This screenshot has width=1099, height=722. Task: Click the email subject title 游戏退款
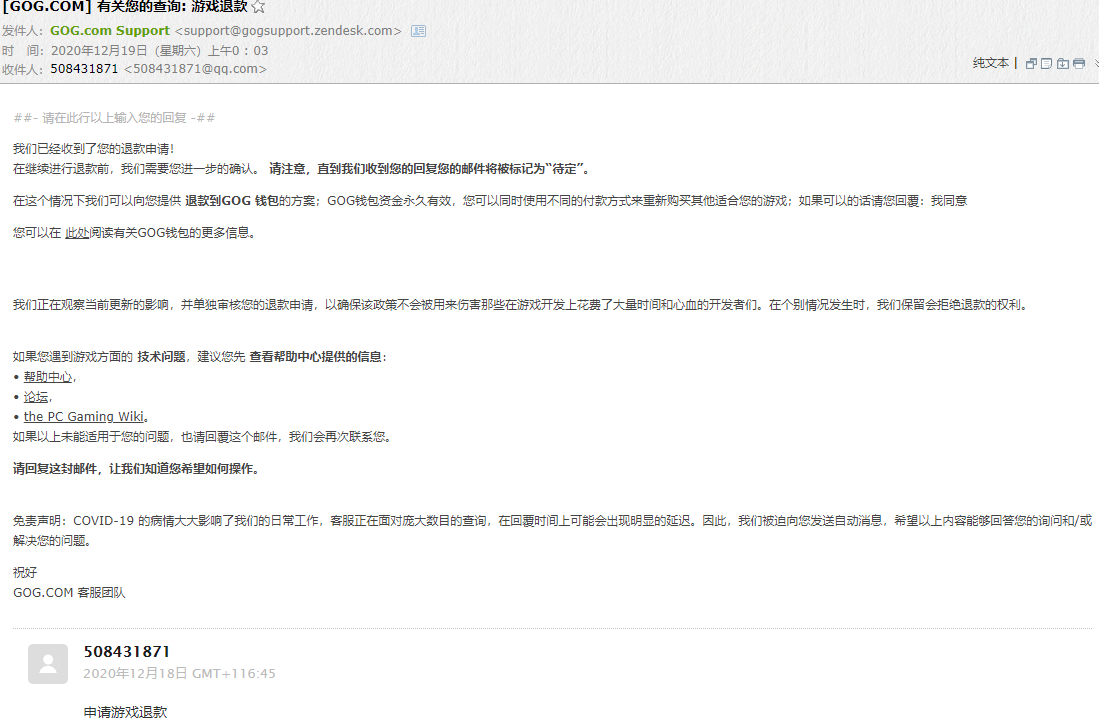pyautogui.click(x=125, y=7)
